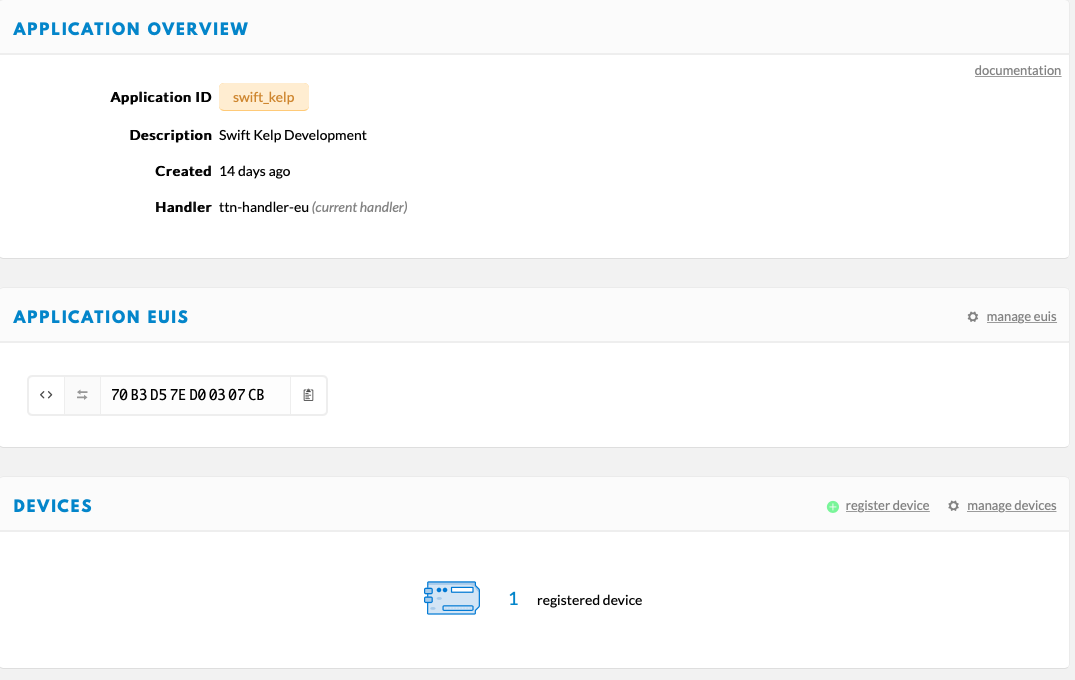The height and width of the screenshot is (680, 1075).
Task: Click the blue device board icon
Action: pos(452,598)
